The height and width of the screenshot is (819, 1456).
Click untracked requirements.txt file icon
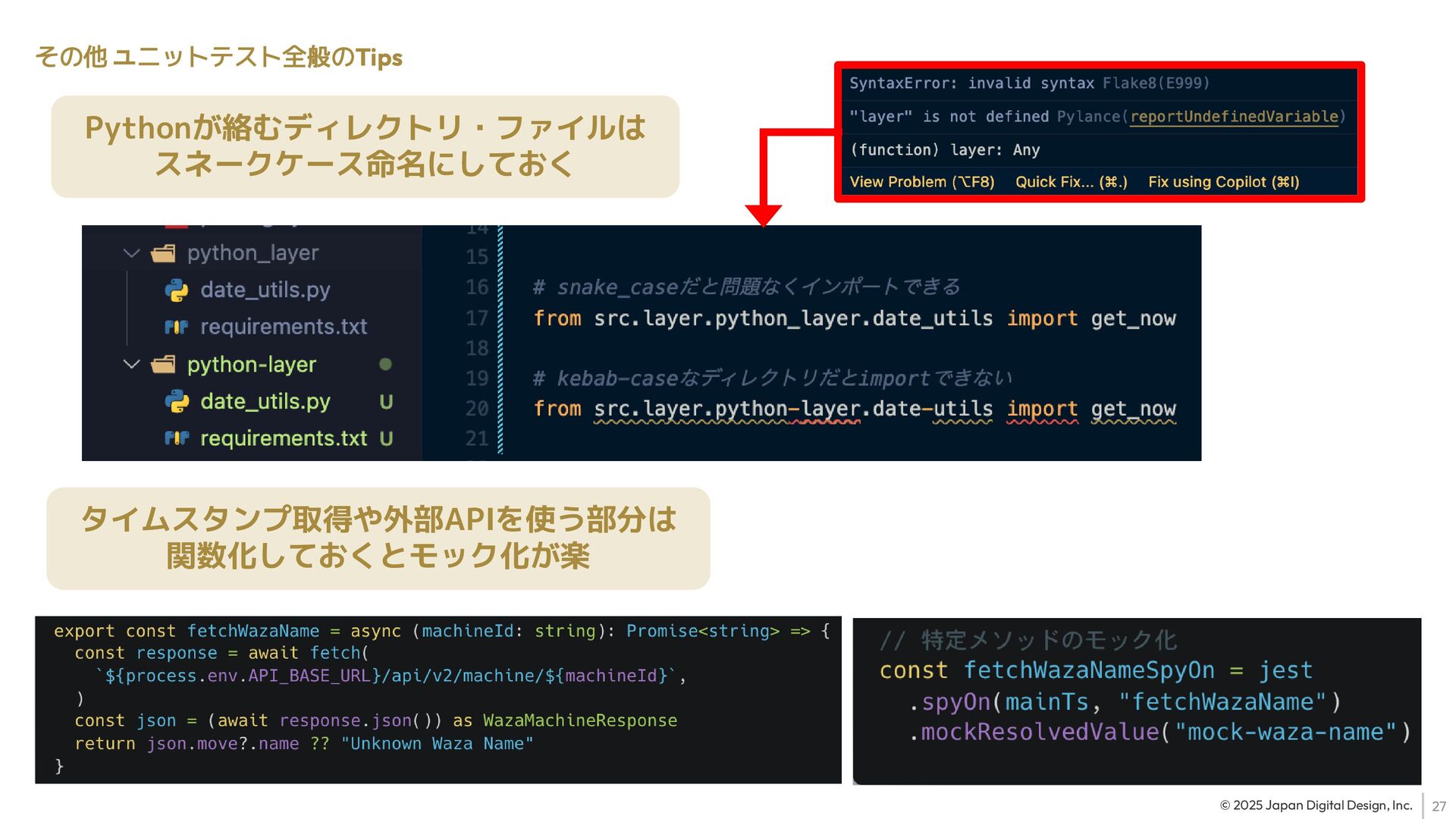(177, 438)
